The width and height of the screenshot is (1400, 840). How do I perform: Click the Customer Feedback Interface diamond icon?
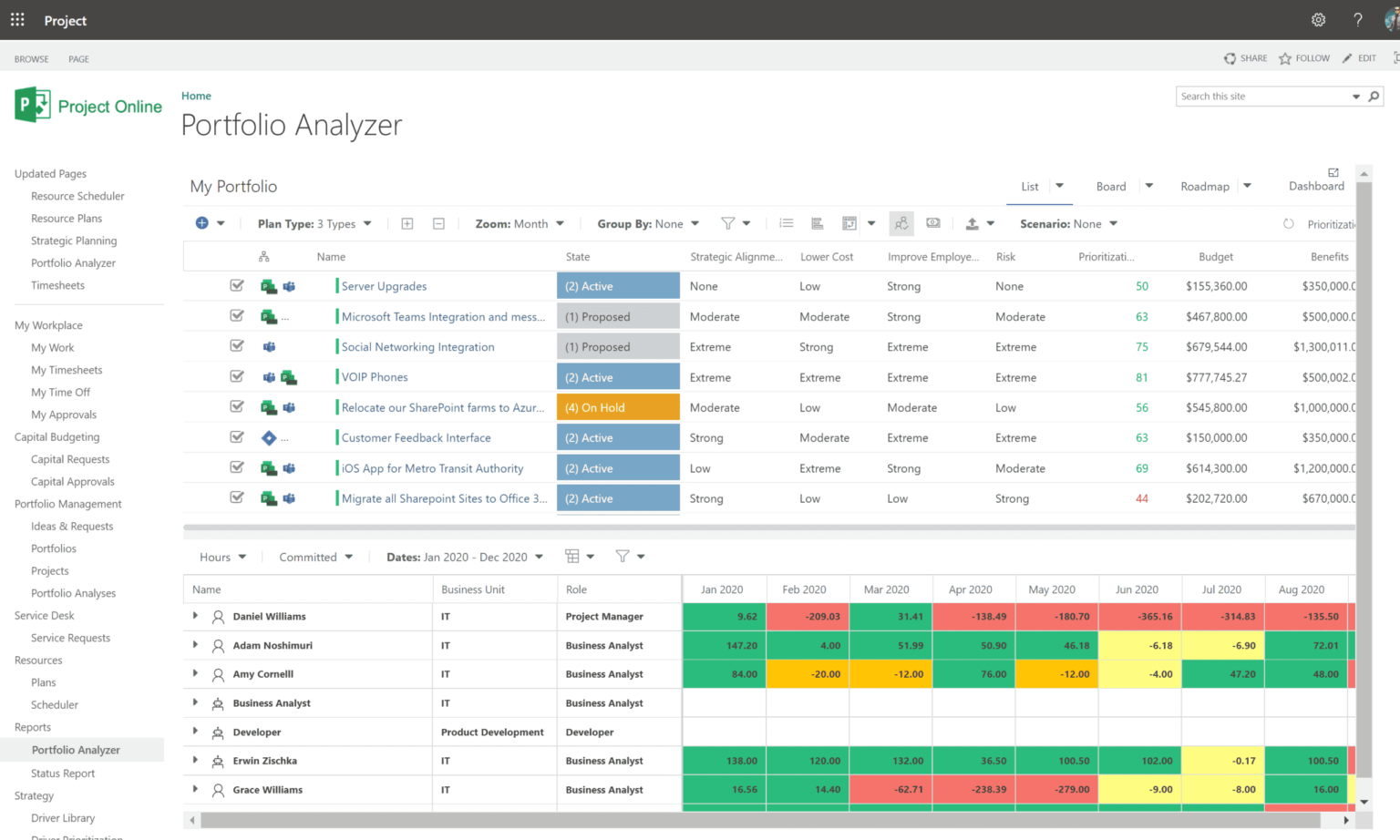click(x=269, y=438)
